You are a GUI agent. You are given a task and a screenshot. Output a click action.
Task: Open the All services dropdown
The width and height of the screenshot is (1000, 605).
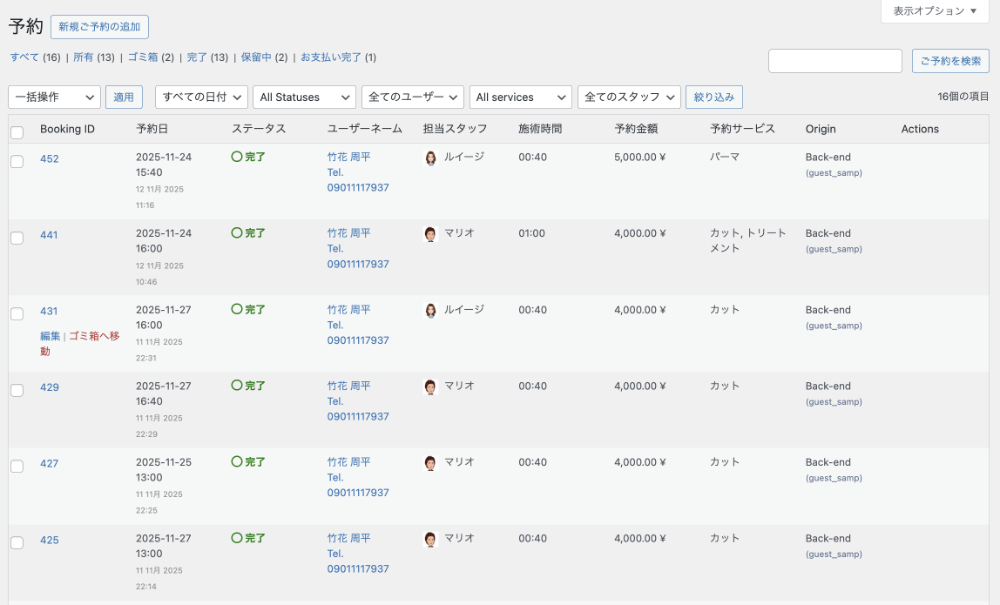[519, 97]
